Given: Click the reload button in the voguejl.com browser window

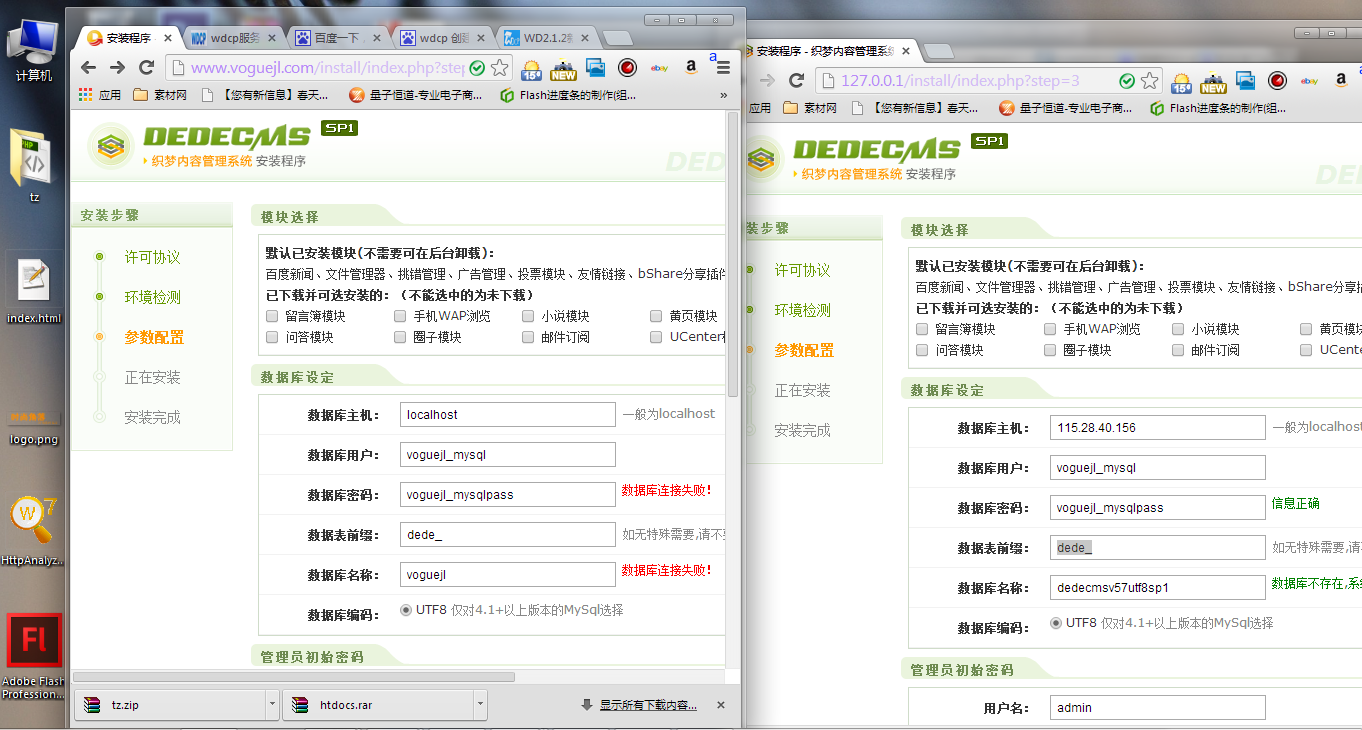Looking at the screenshot, I should (x=147, y=68).
